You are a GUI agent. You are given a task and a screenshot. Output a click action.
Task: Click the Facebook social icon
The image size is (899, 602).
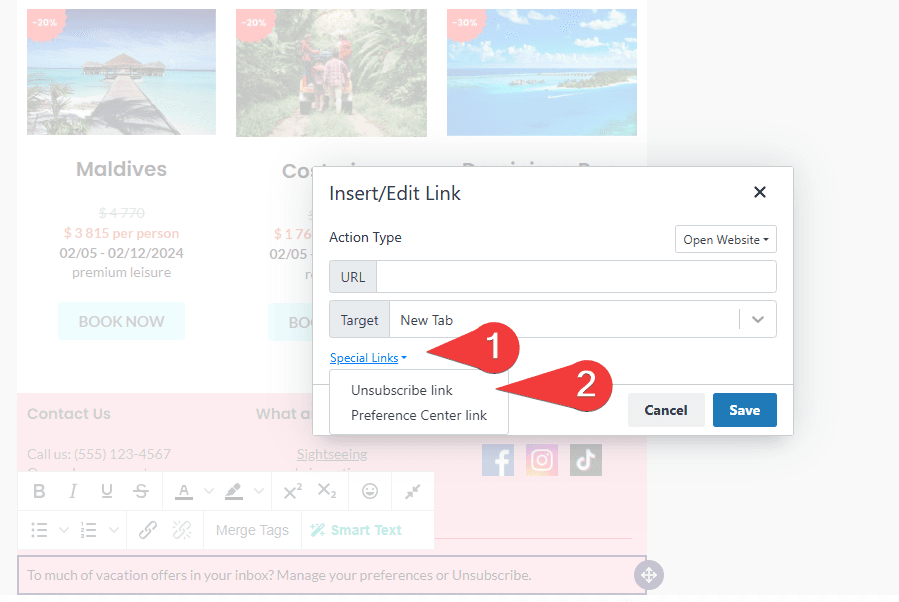498,460
